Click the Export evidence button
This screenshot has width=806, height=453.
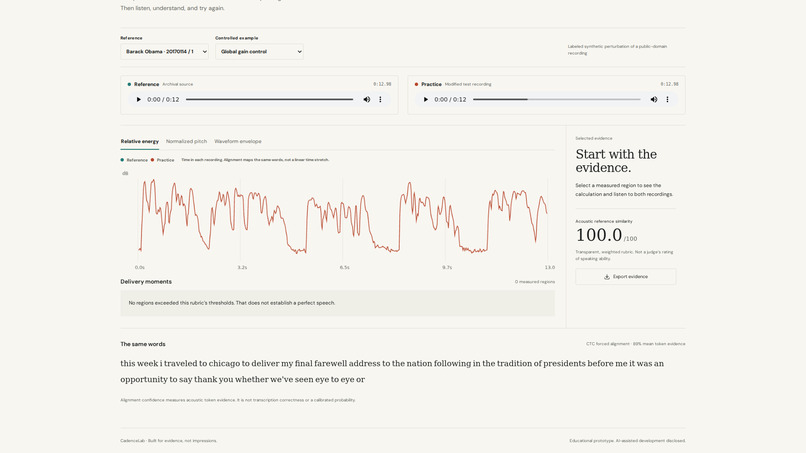pyautogui.click(x=626, y=277)
